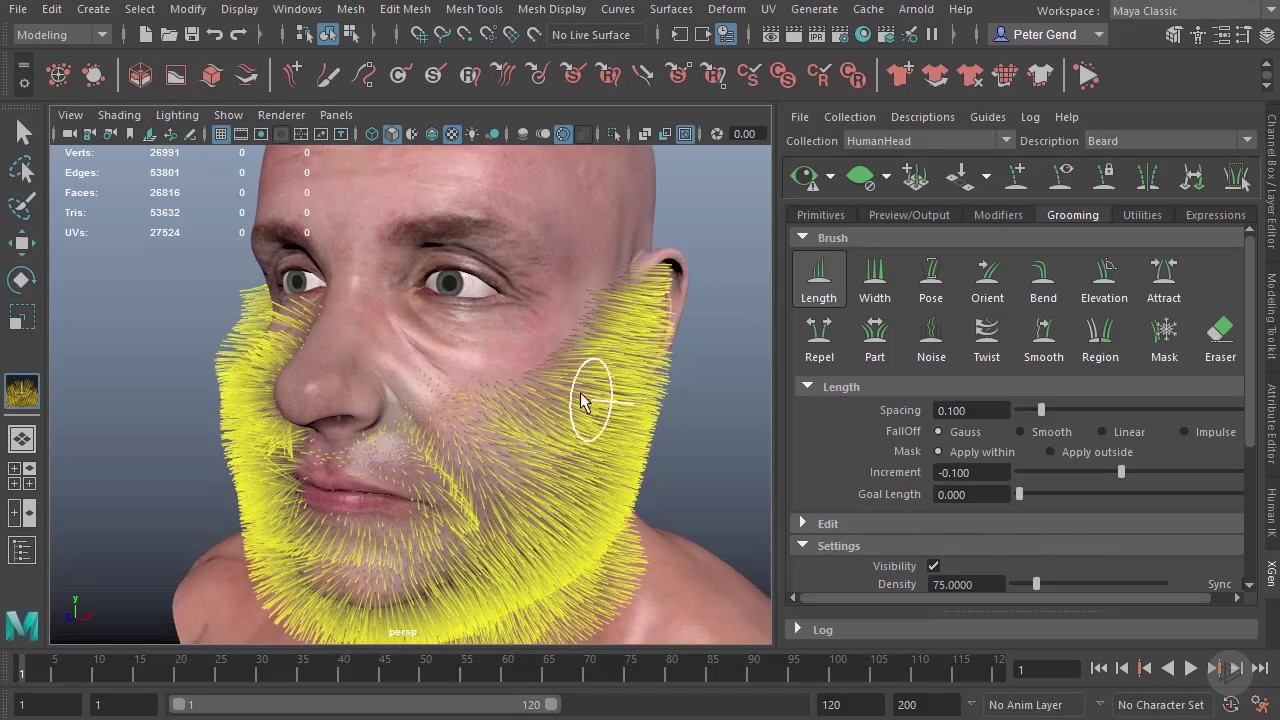Image resolution: width=1280 pixels, height=720 pixels.
Task: Switch to the Modifiers tab
Action: pyautogui.click(x=997, y=215)
